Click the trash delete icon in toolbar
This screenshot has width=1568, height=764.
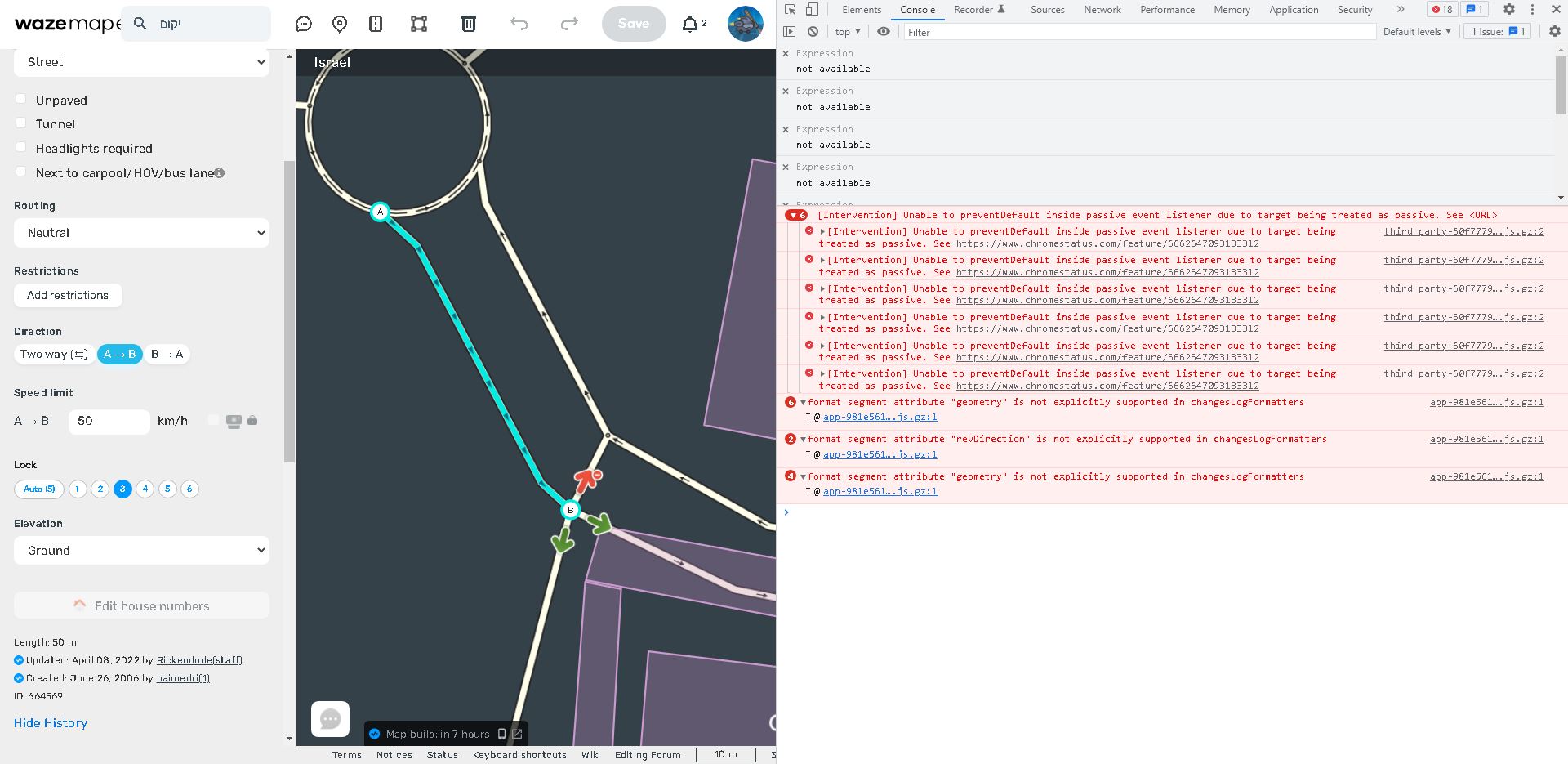pos(468,24)
